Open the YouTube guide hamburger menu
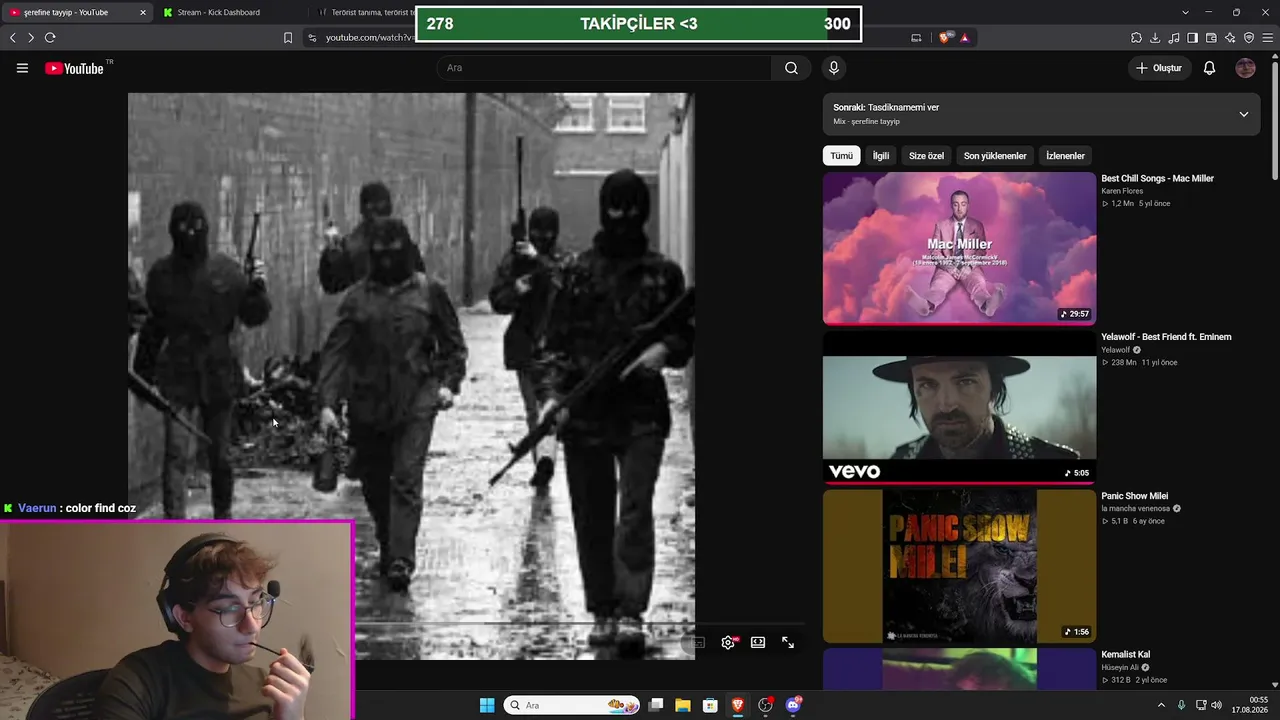Image resolution: width=1280 pixels, height=720 pixels. point(22,68)
